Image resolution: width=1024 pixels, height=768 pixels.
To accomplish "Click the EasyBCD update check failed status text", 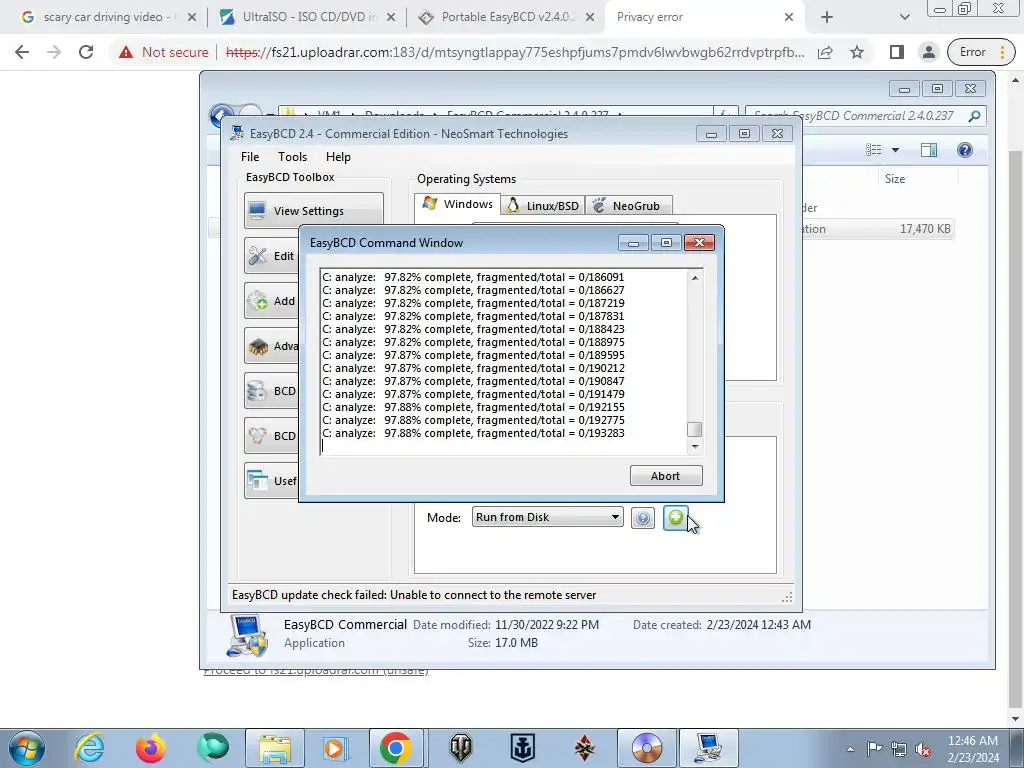I will point(414,595).
